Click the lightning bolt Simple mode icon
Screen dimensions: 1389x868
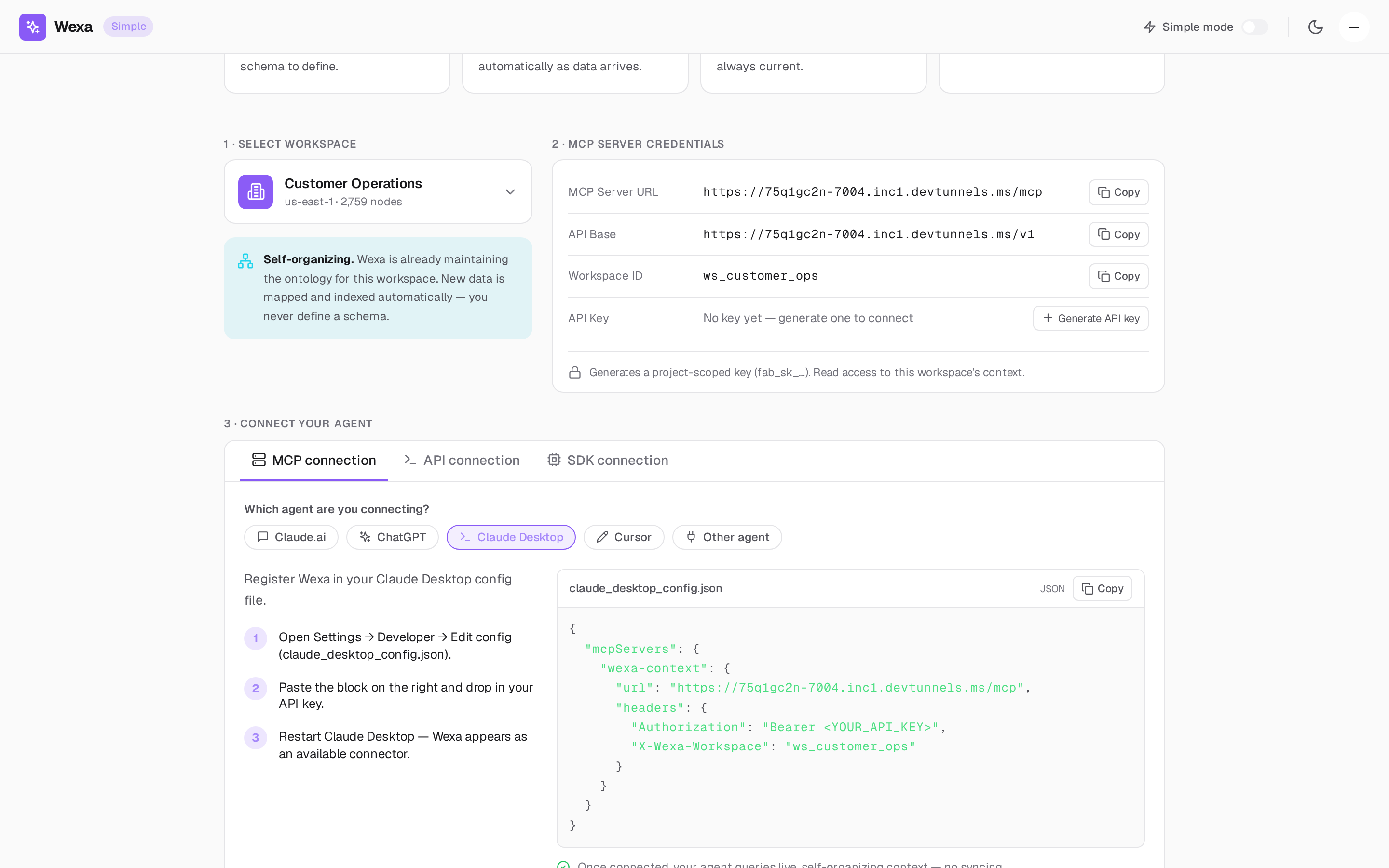point(1150,27)
